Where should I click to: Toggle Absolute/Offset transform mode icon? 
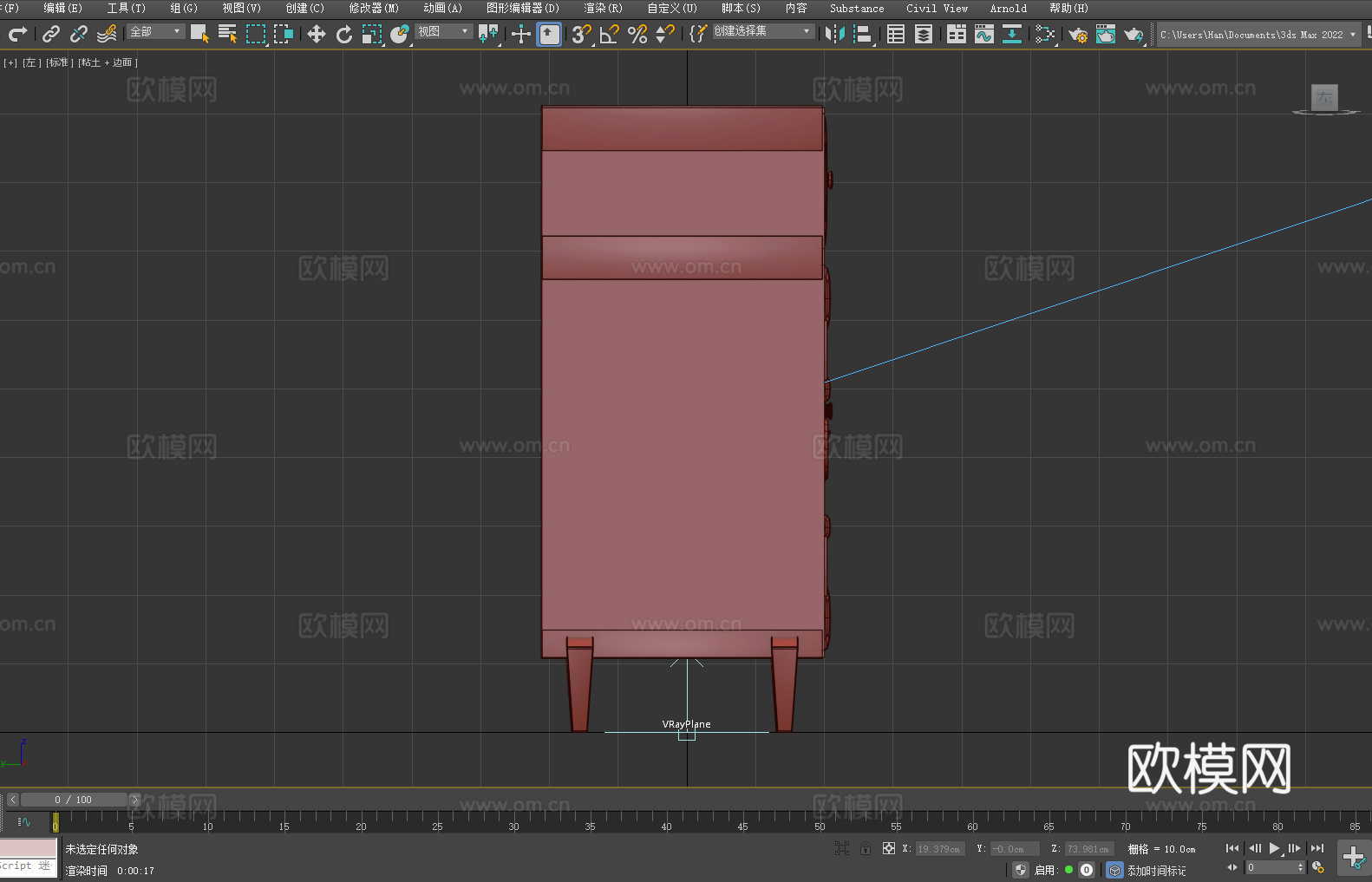pos(888,848)
